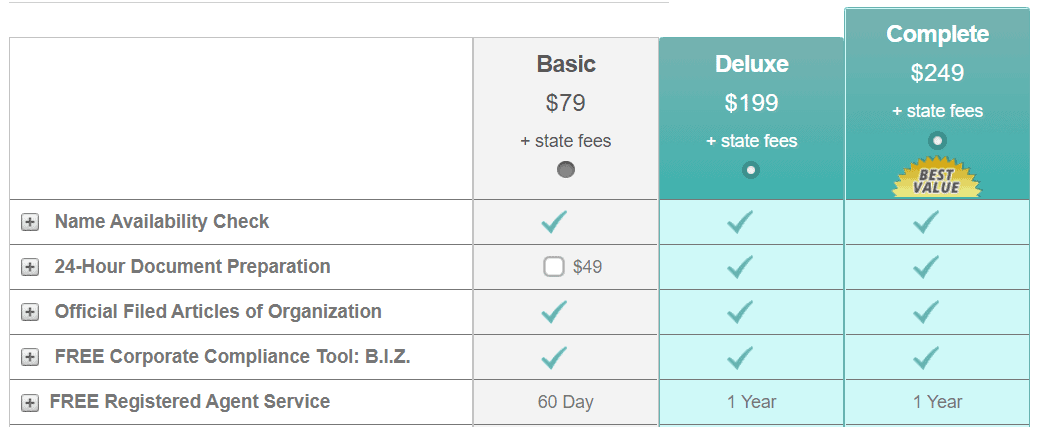The width and height of the screenshot is (1042, 427).
Task: Click the Deluxe Name Availability Check checkmark
Action: click(740, 221)
